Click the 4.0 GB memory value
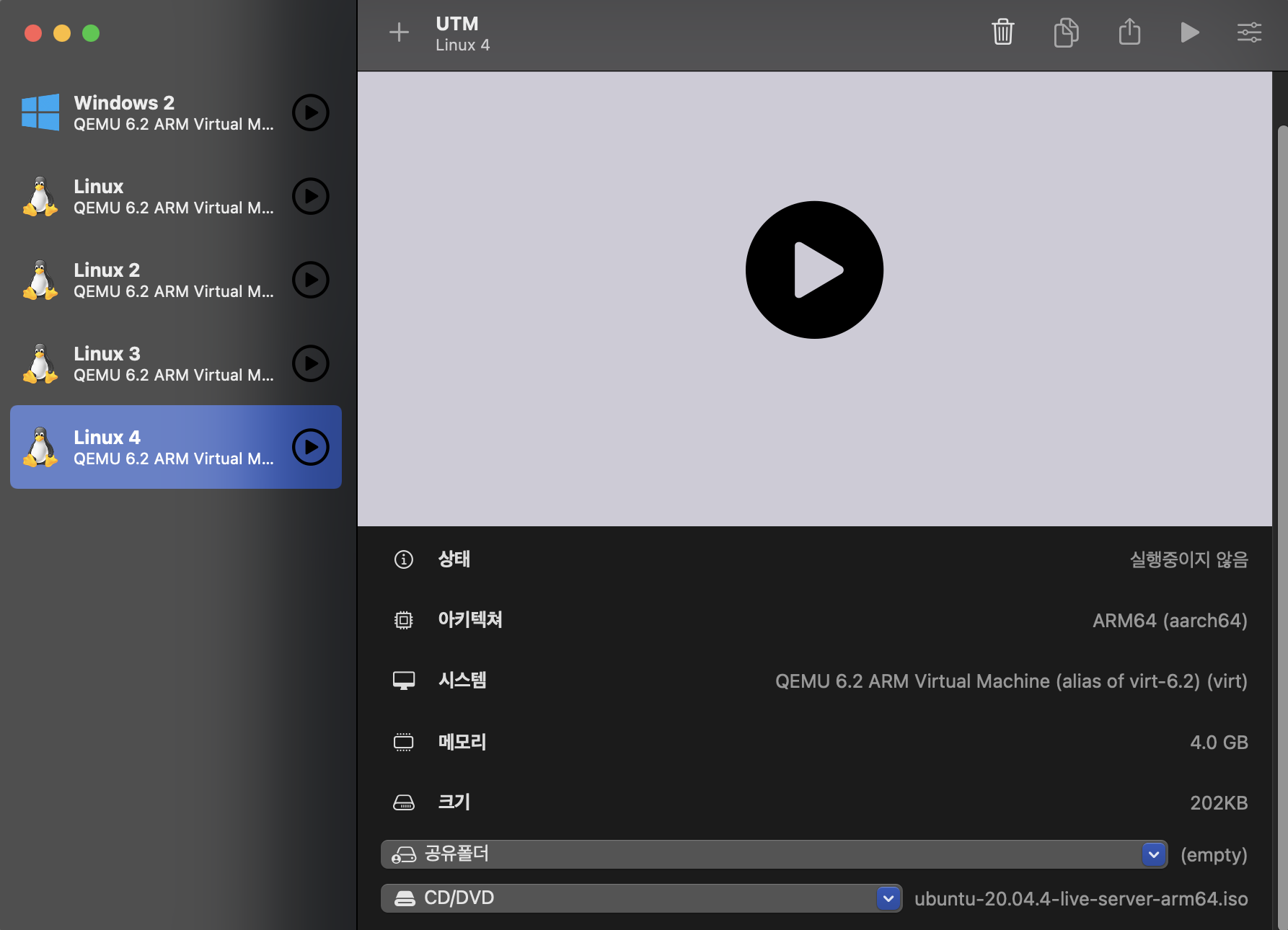Screen dimensions: 1288x930 tap(1219, 743)
